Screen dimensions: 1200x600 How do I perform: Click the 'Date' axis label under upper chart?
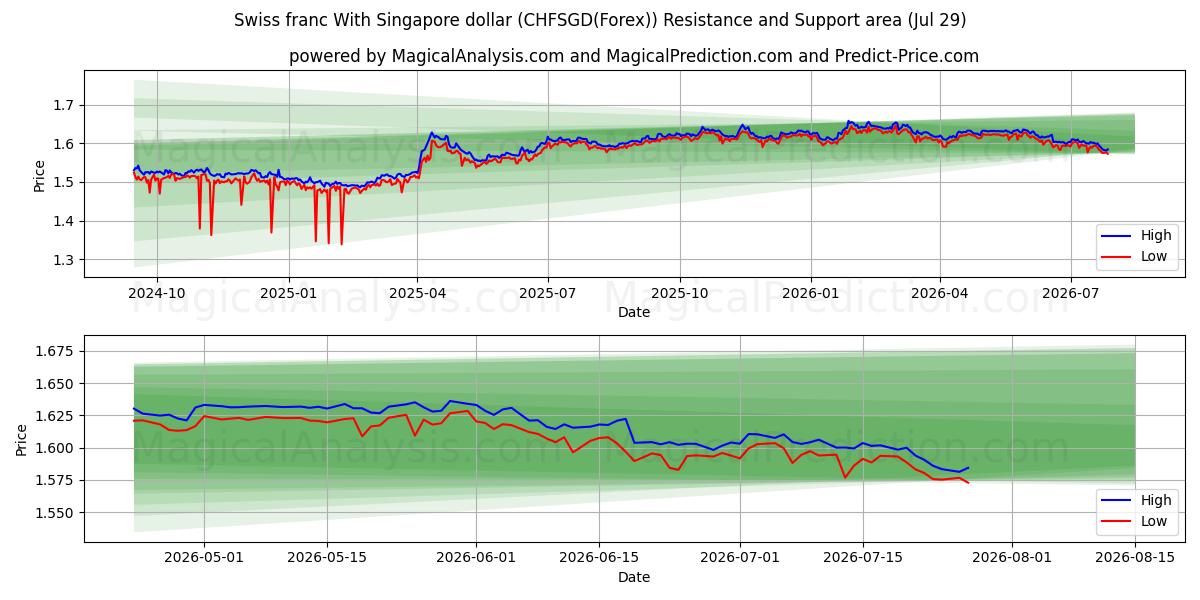click(634, 313)
